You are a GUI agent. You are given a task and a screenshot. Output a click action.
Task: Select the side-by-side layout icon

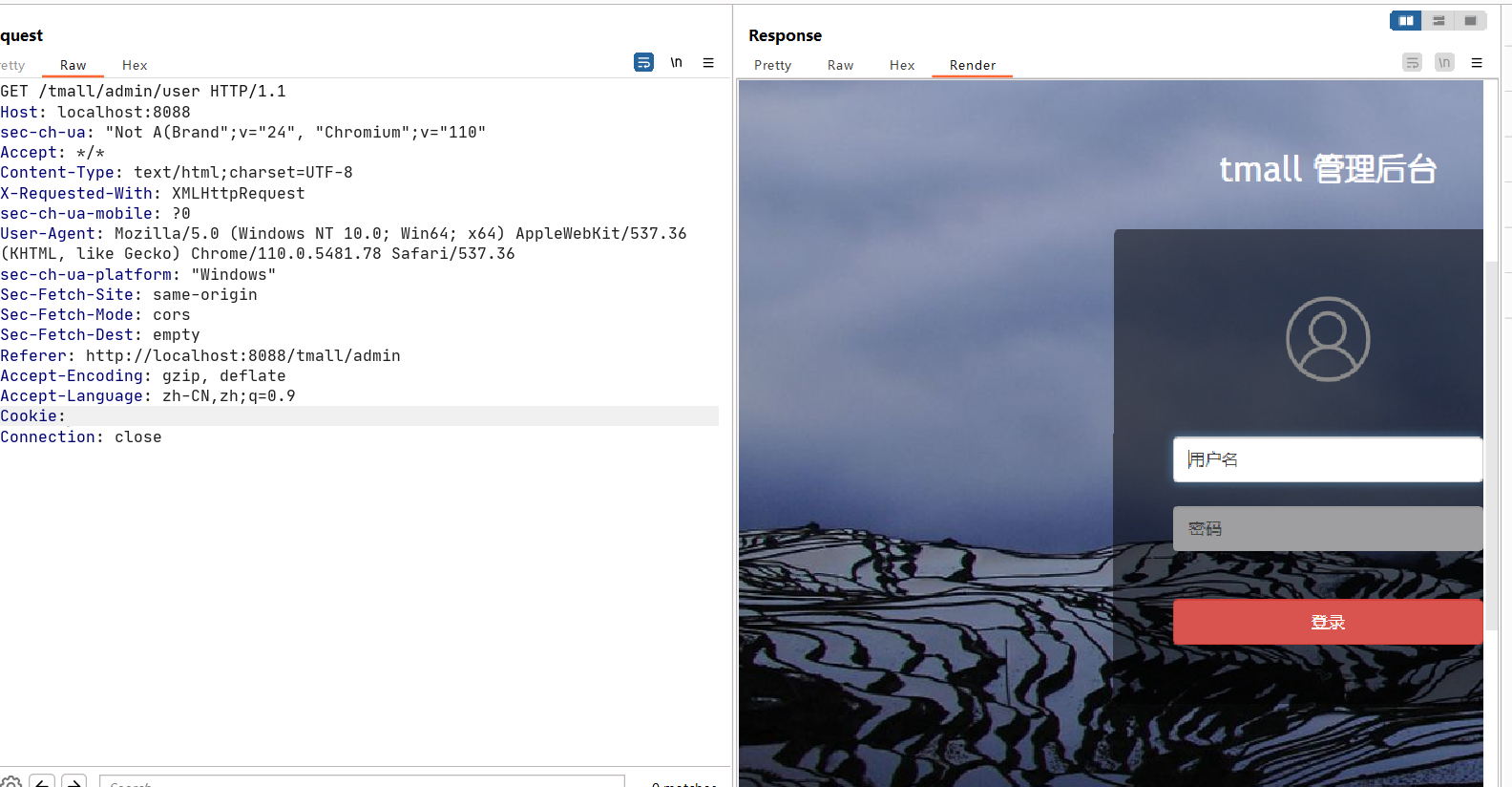pyautogui.click(x=1406, y=20)
